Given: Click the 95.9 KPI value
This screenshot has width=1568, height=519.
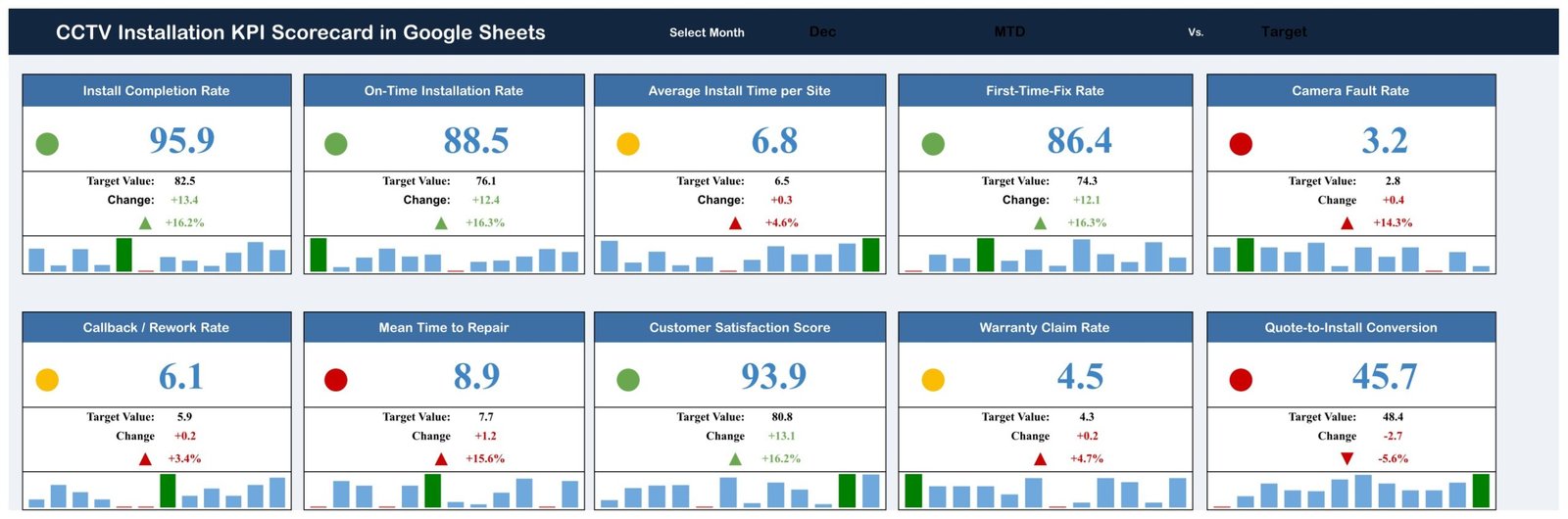Looking at the screenshot, I should click(182, 141).
